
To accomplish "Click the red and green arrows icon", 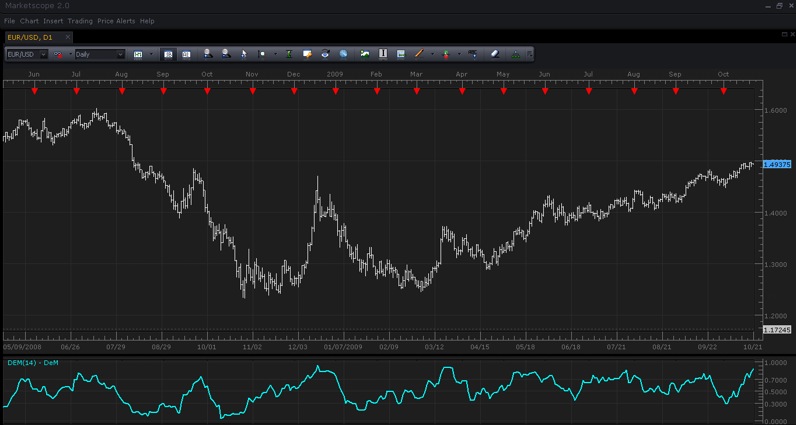I will 446,54.
